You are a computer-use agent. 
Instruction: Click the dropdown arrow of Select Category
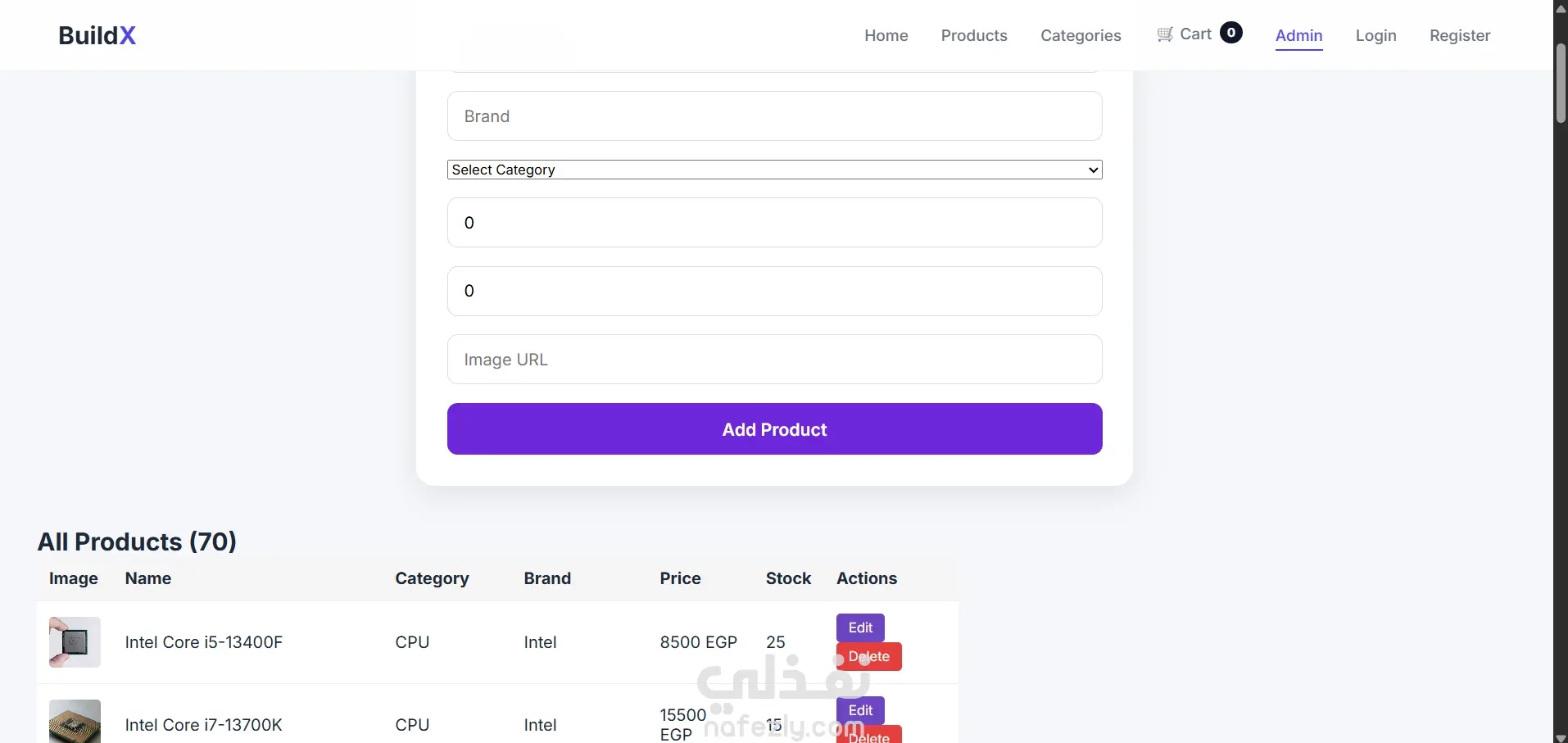click(1093, 170)
